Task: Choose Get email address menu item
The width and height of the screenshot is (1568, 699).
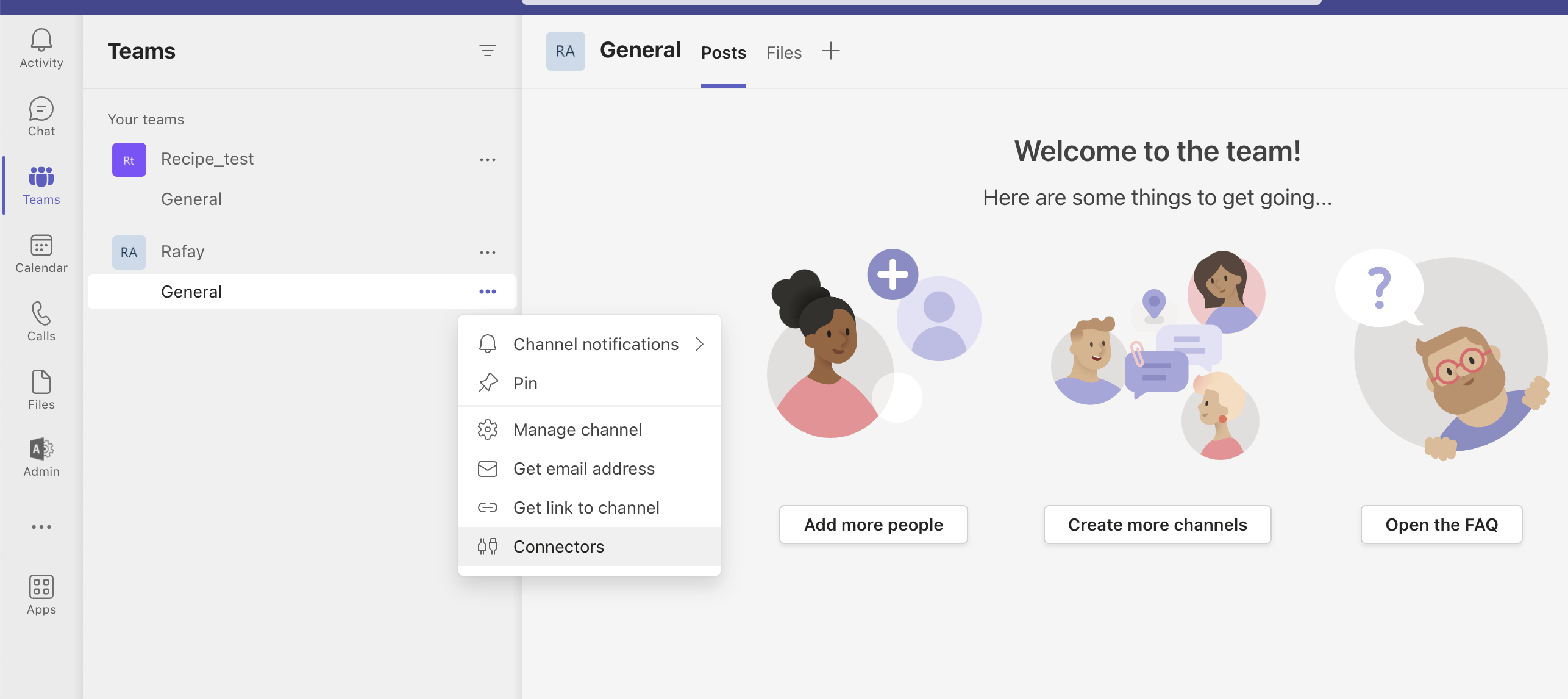Action: [x=590, y=468]
